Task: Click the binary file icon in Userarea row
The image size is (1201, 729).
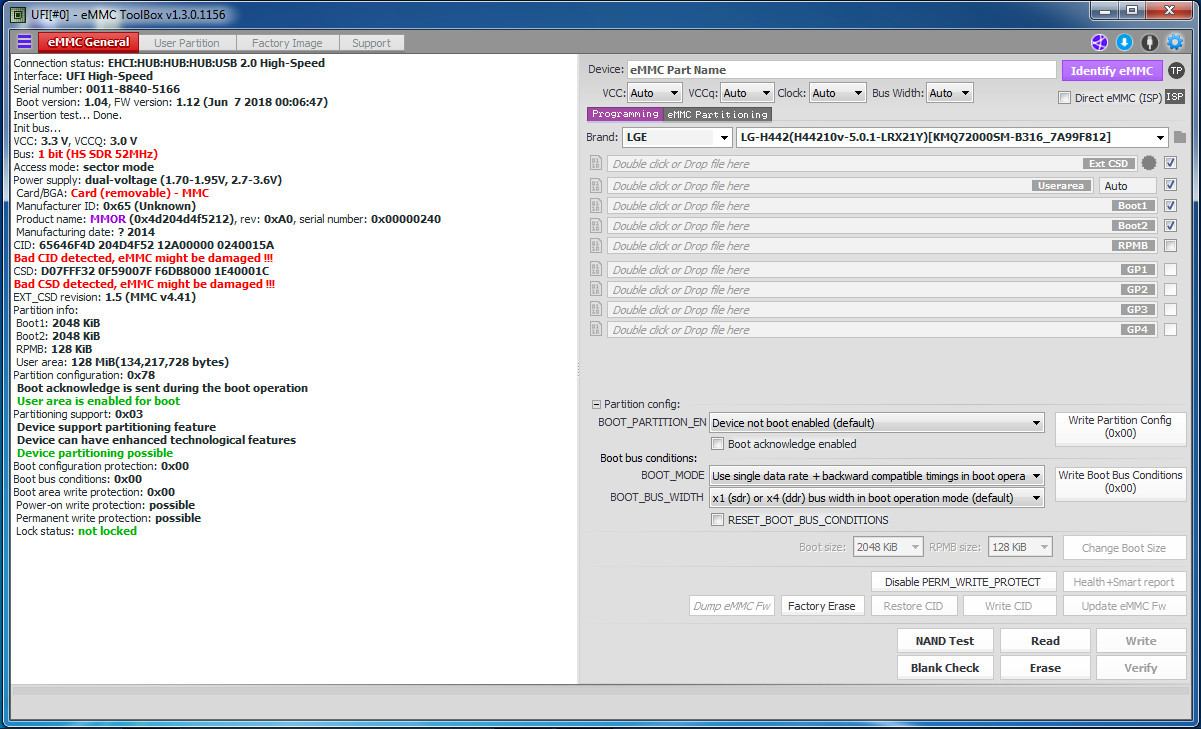Action: (x=596, y=185)
